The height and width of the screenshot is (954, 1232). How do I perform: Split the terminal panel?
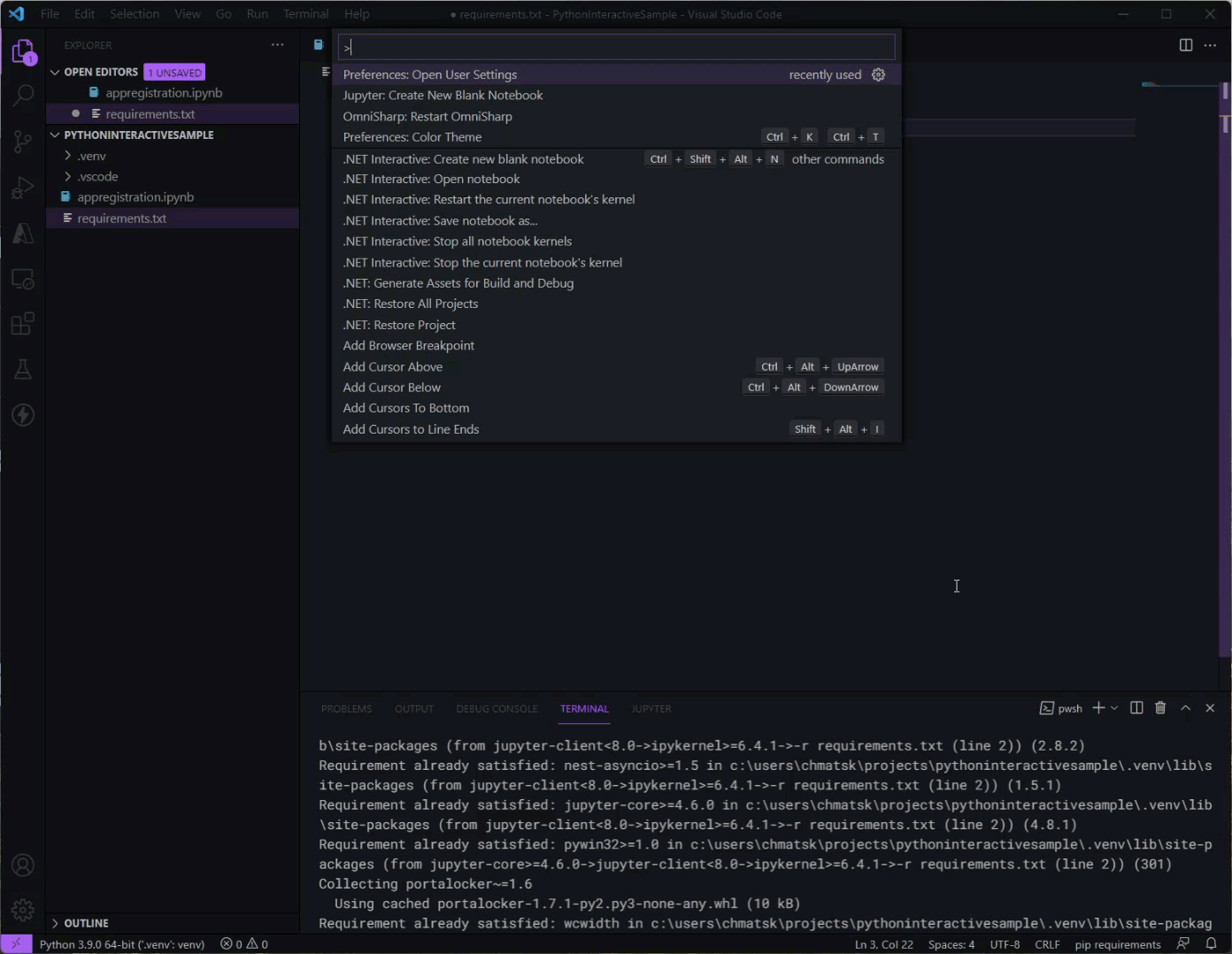[x=1136, y=708]
